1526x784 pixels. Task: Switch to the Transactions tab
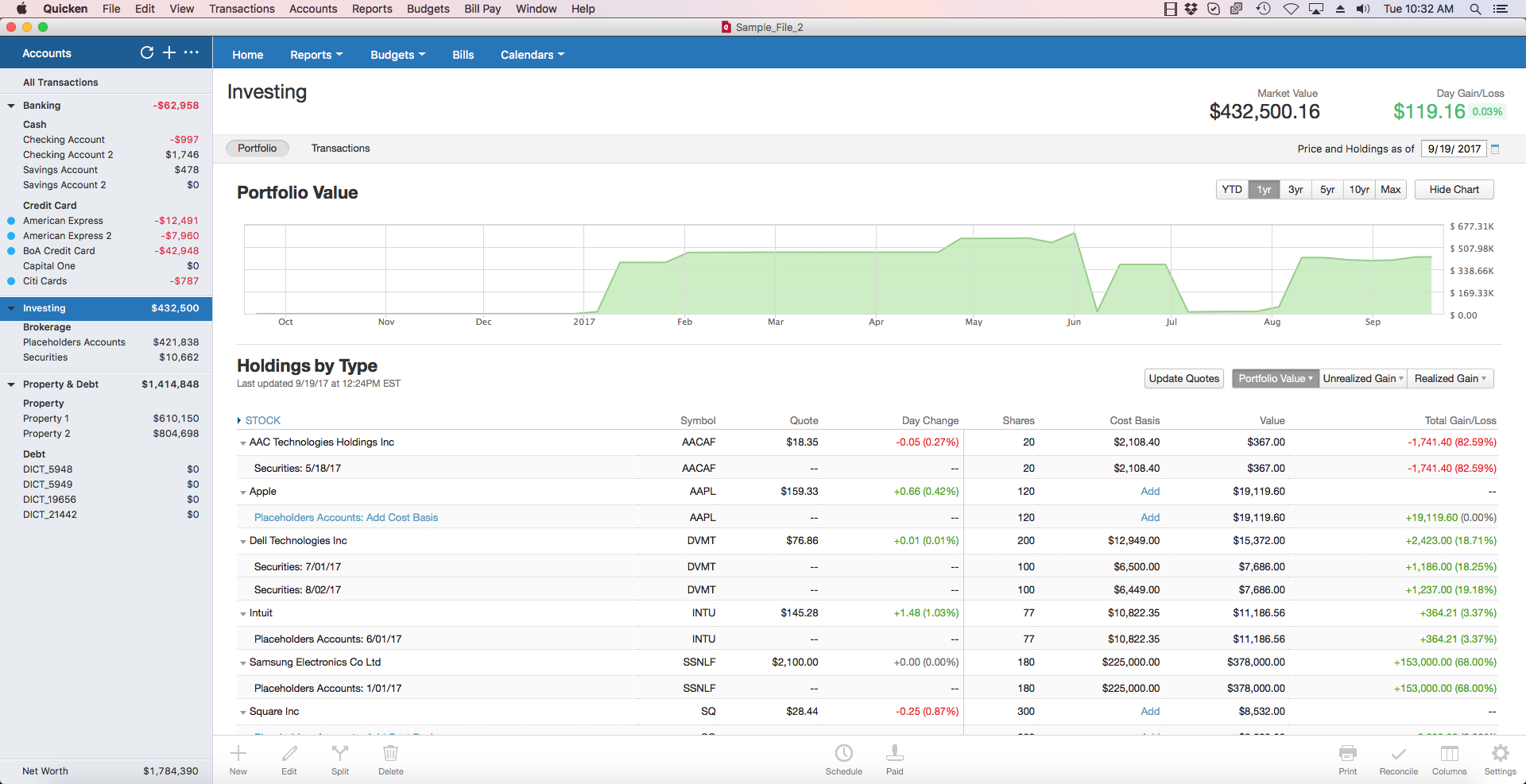[x=340, y=149]
